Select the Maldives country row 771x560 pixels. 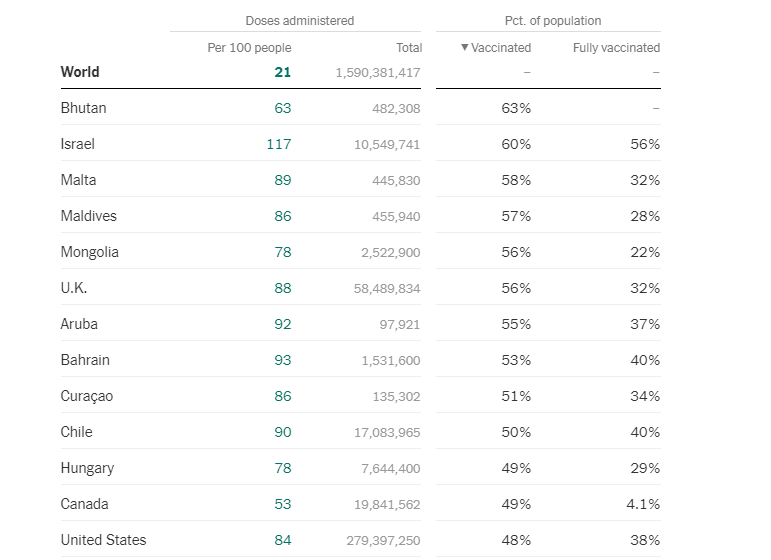coord(88,216)
